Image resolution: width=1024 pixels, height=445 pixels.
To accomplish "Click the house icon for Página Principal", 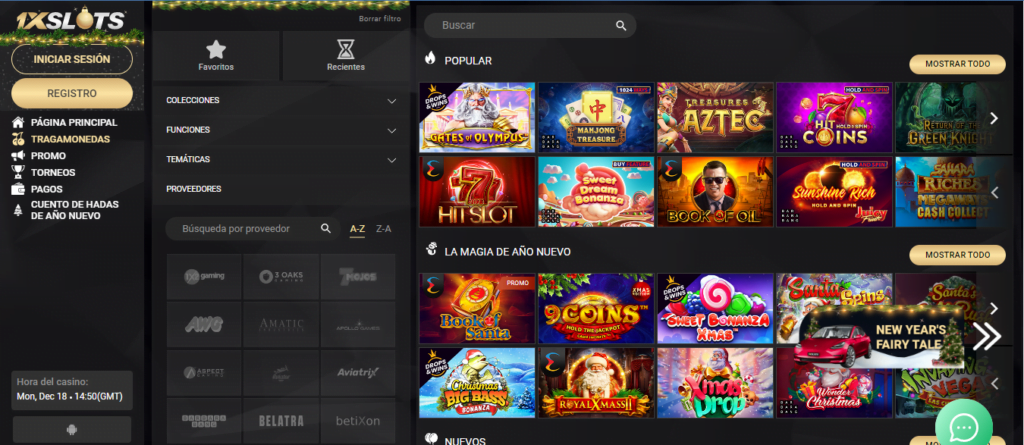I will (x=18, y=122).
